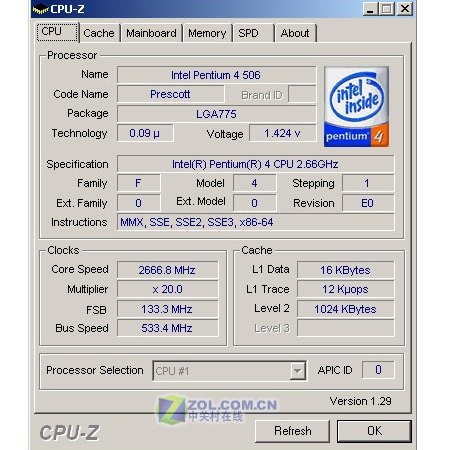Viewport: 450px width, 450px height.
Task: Select Level 2 value 1024 KBytes
Action: [345, 309]
